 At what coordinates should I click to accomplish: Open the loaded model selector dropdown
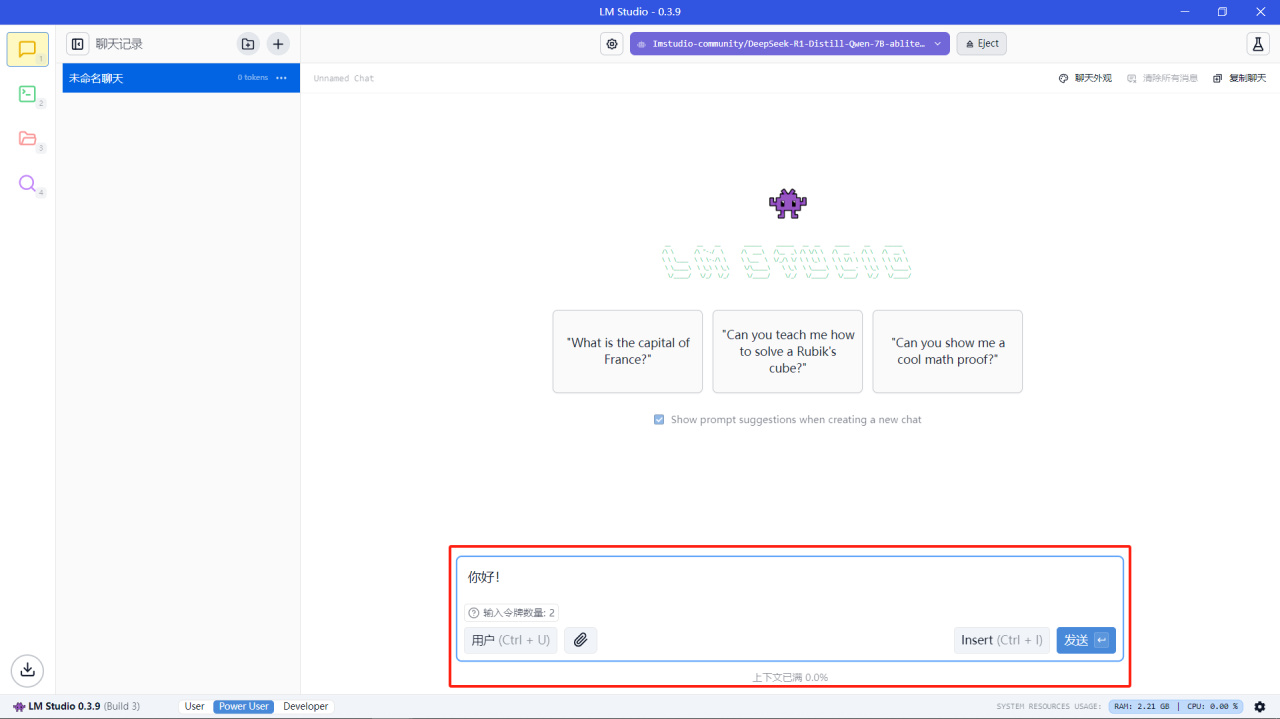[x=790, y=44]
